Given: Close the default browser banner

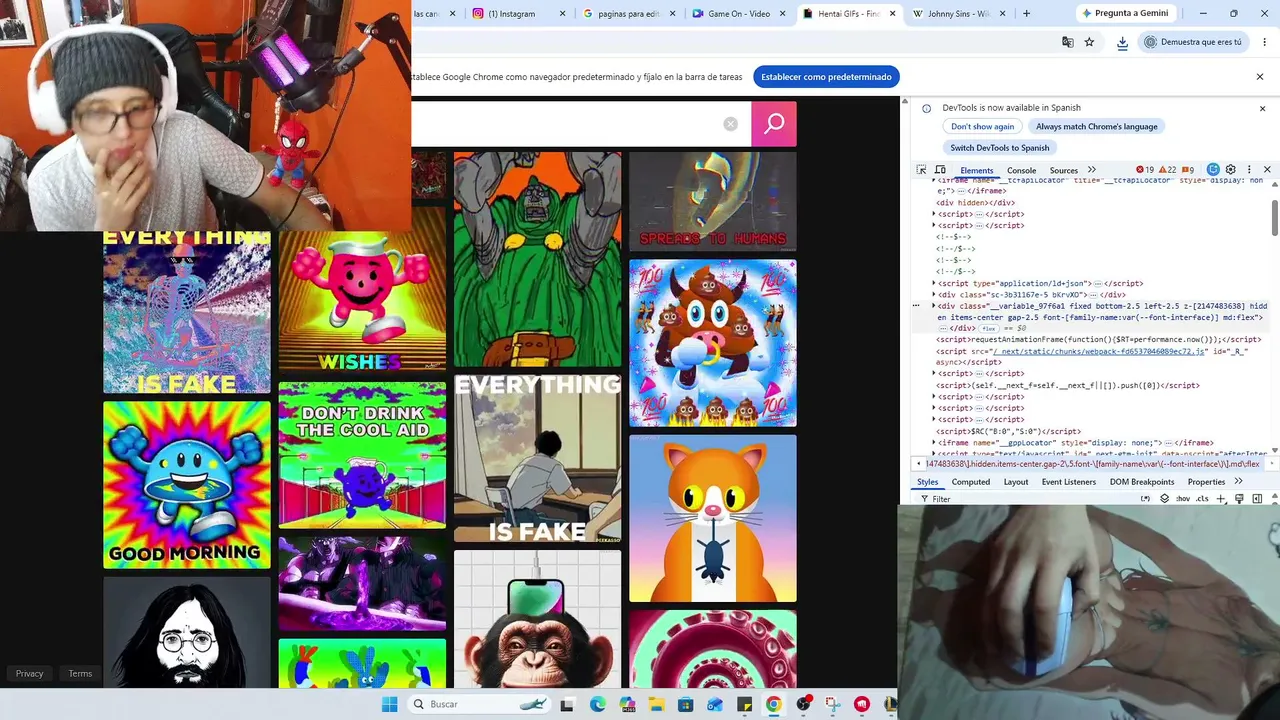Looking at the screenshot, I should pos(1260,77).
